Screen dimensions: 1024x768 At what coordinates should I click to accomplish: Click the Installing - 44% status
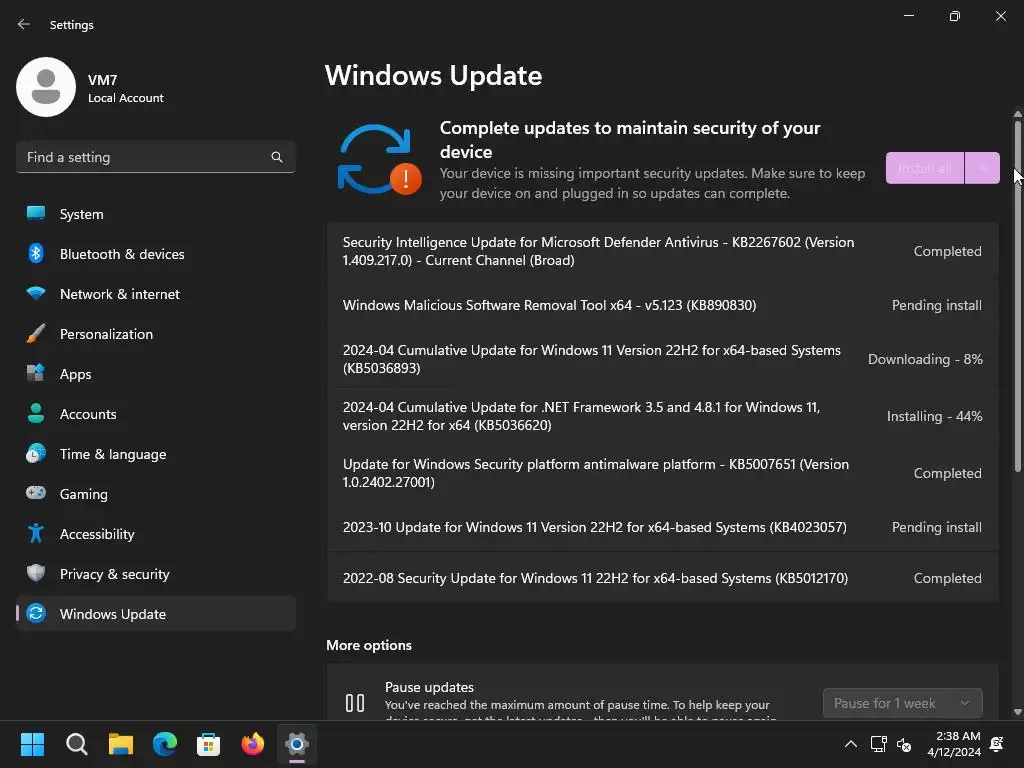coord(935,416)
